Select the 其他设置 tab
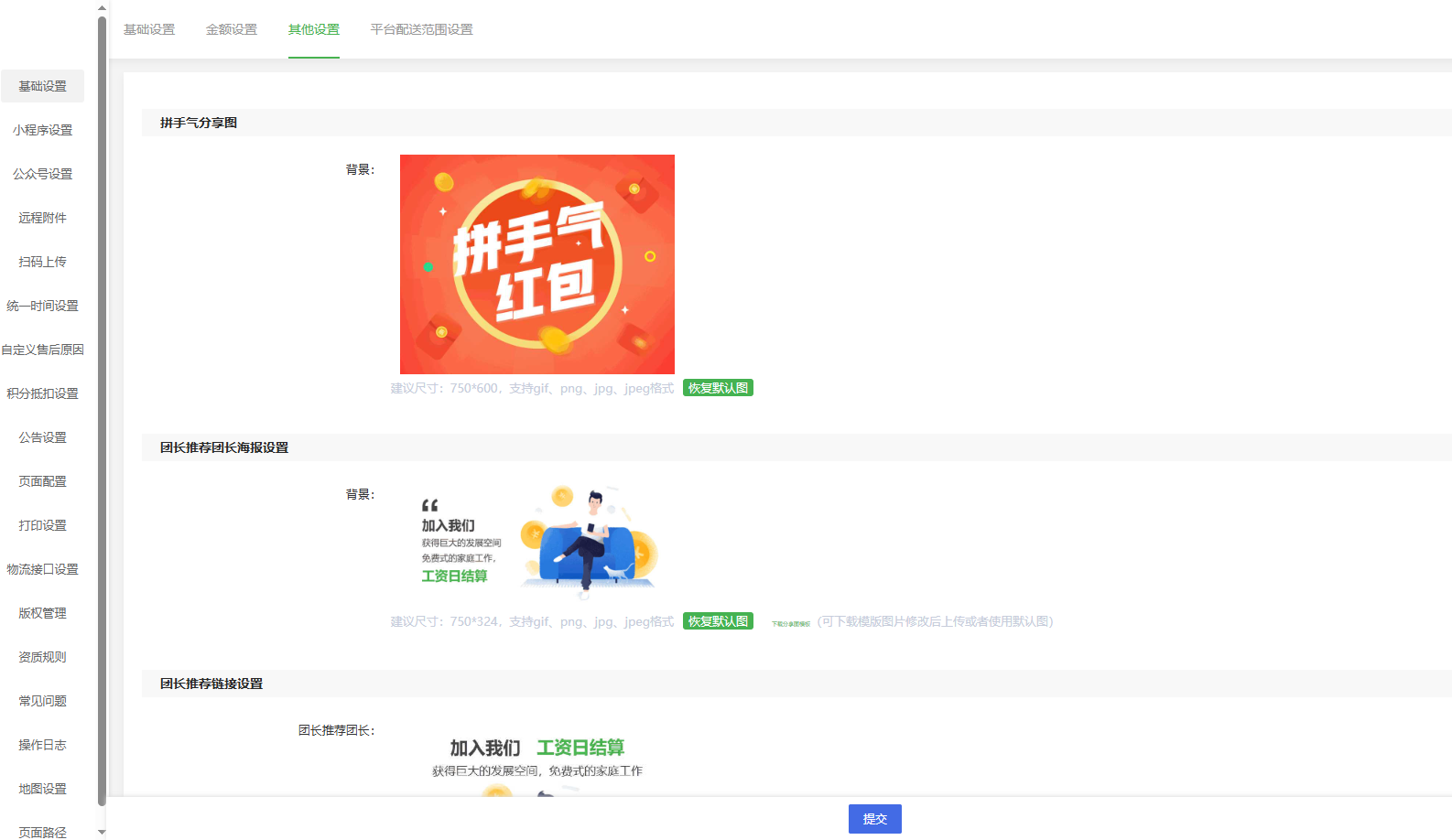Screen dimensions: 1452x840 [314, 29]
